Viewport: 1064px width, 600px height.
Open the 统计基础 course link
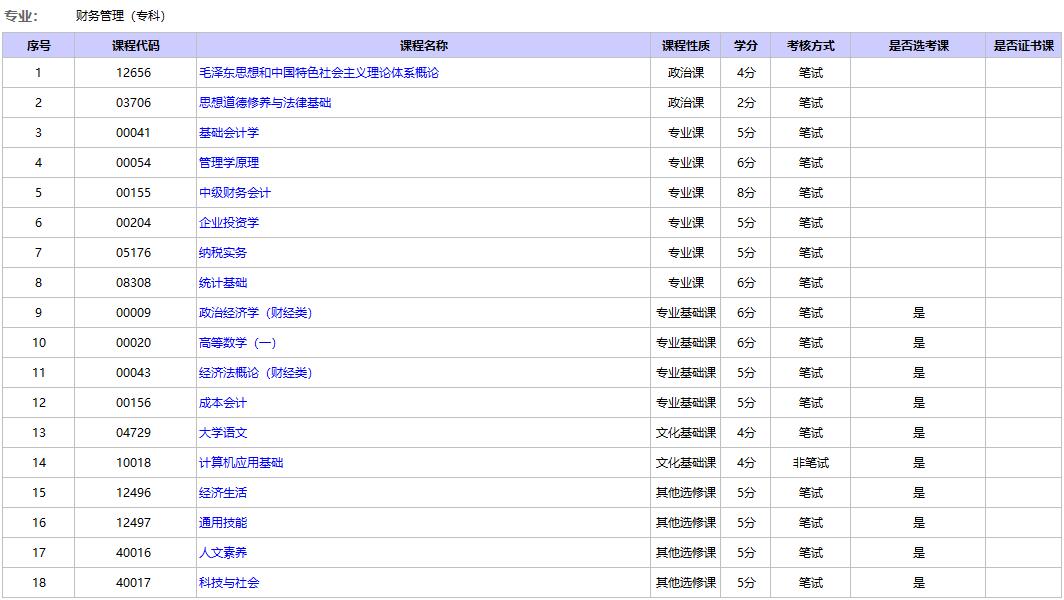[x=223, y=282]
